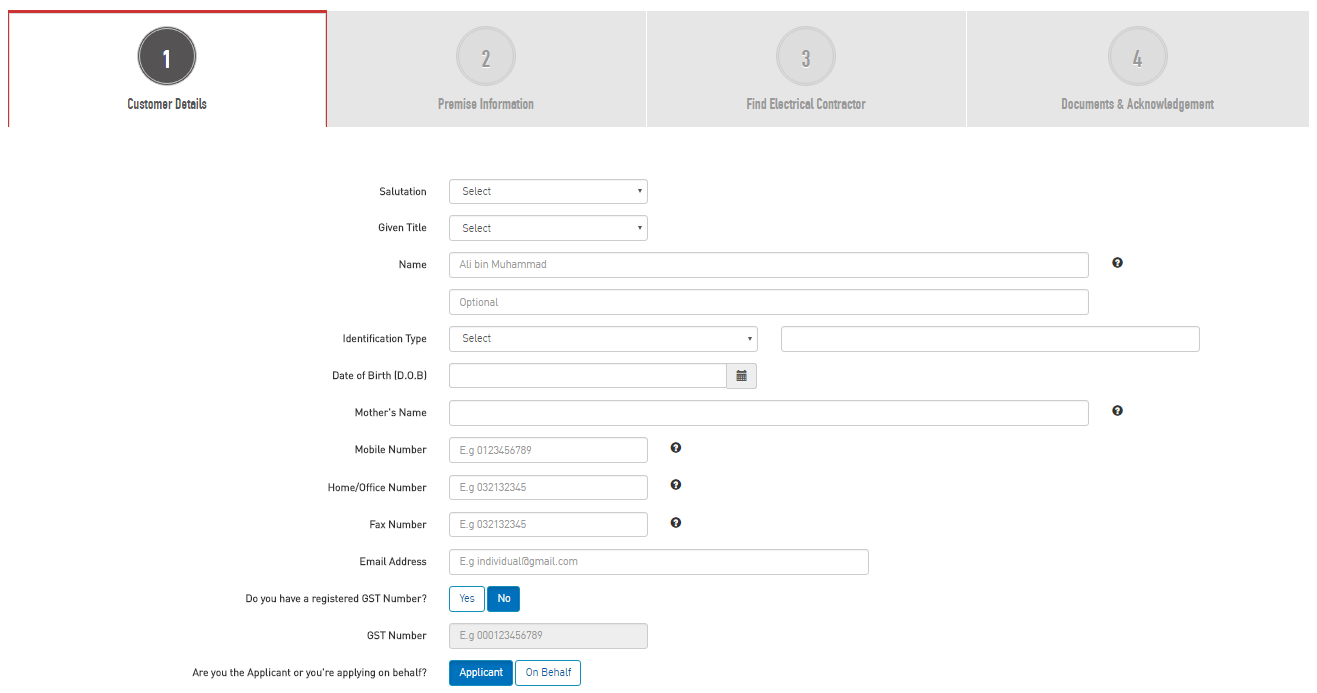Click the help icon beside Mother's Name
Viewport: 1317px width, 693px height.
click(1117, 411)
